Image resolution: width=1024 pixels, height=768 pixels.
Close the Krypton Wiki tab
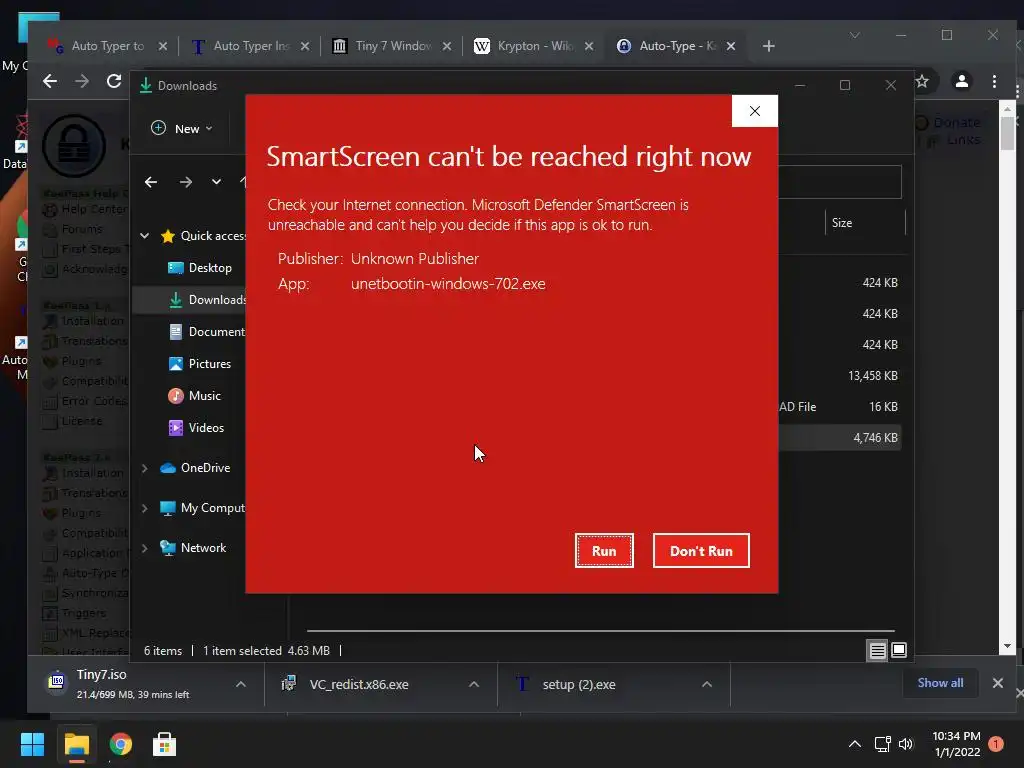pyautogui.click(x=589, y=46)
